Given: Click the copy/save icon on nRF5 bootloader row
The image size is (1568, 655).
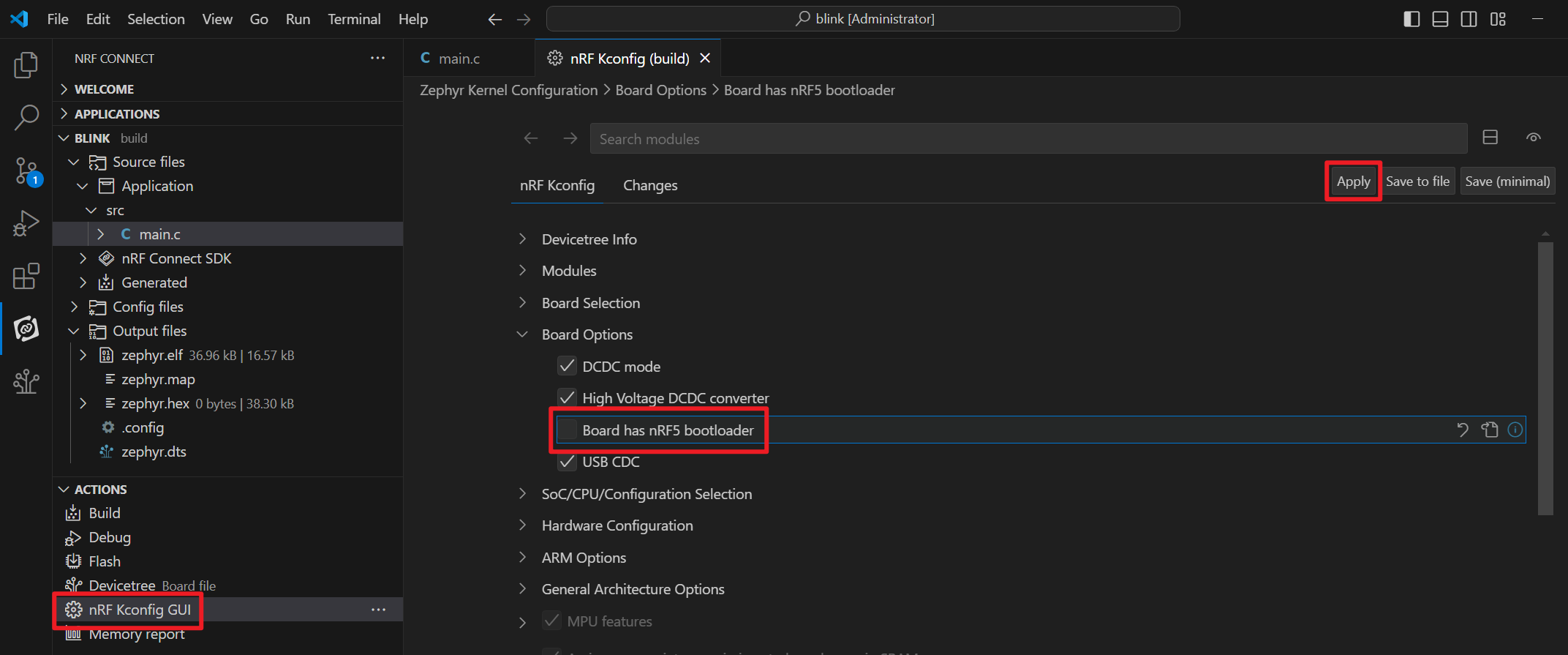Looking at the screenshot, I should click(1490, 430).
